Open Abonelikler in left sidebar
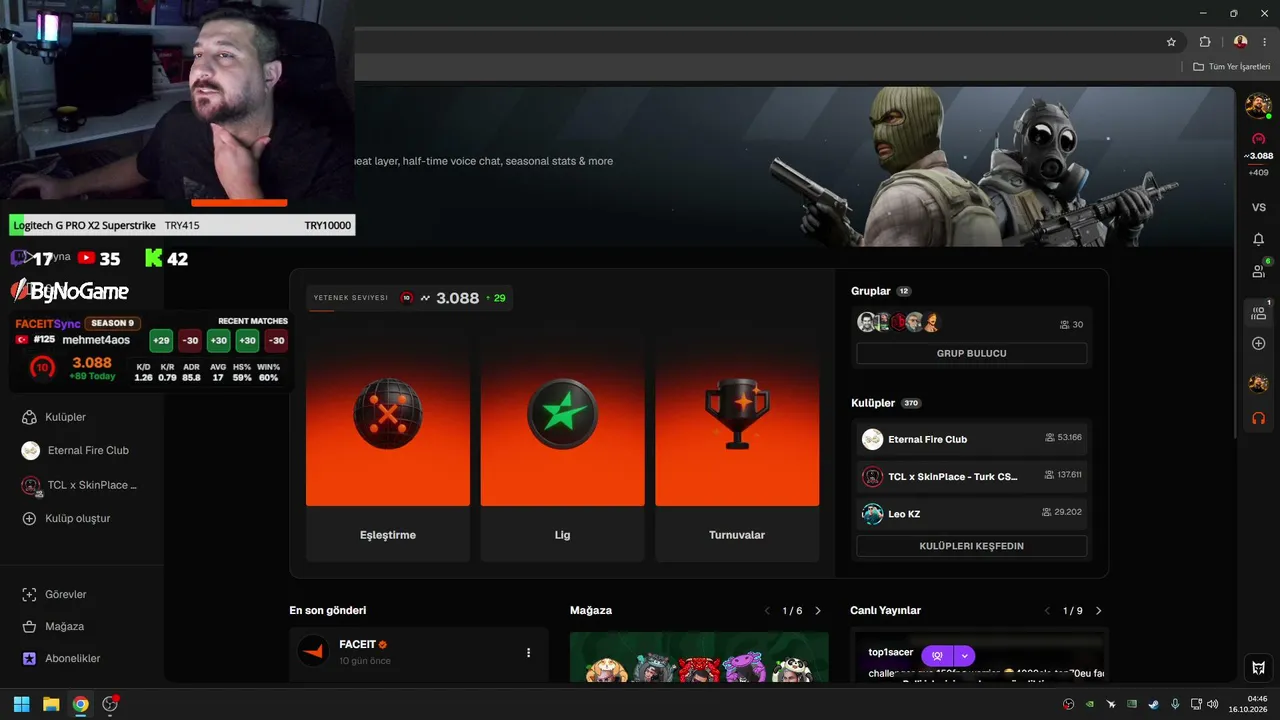The height and width of the screenshot is (720, 1280). pyautogui.click(x=62, y=658)
